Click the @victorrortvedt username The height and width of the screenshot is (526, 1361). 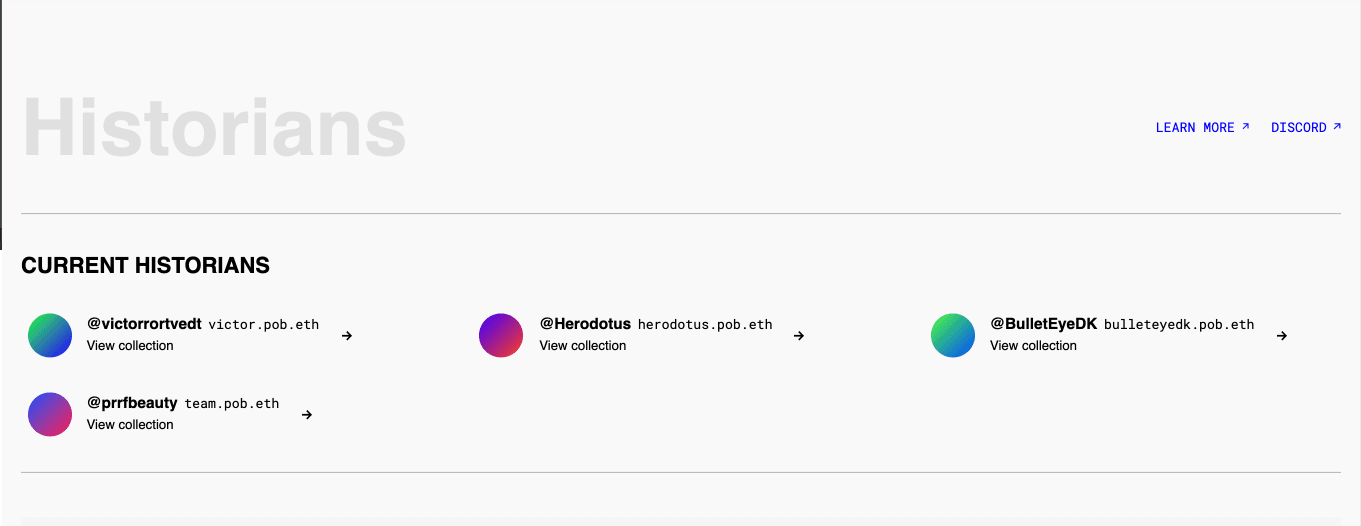pos(144,324)
